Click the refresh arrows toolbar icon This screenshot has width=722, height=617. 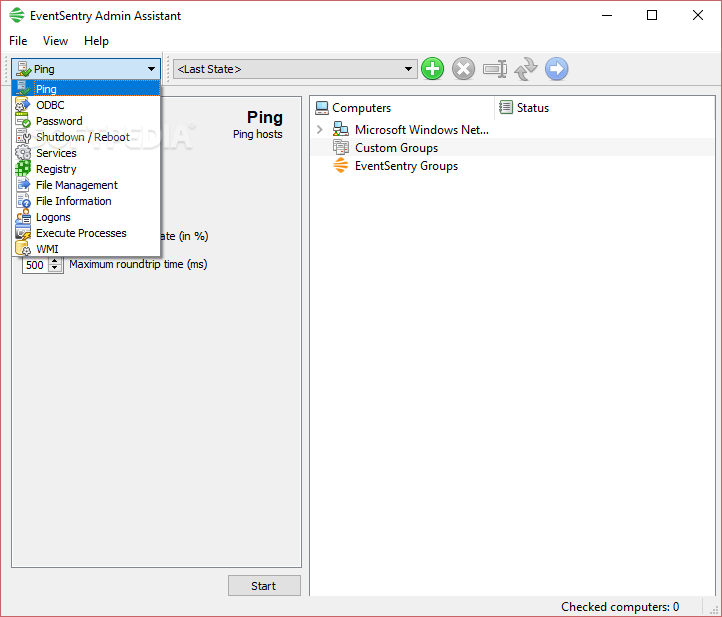526,69
